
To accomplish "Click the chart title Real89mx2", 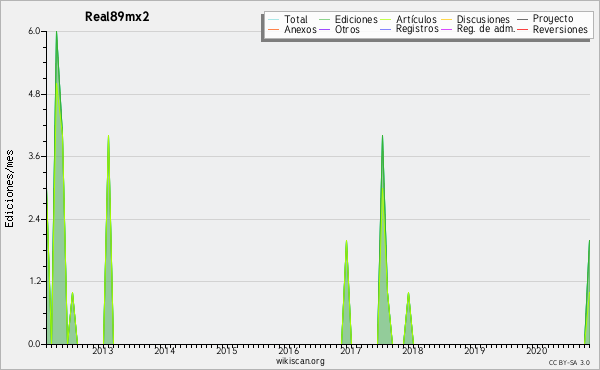I will [117, 17].
